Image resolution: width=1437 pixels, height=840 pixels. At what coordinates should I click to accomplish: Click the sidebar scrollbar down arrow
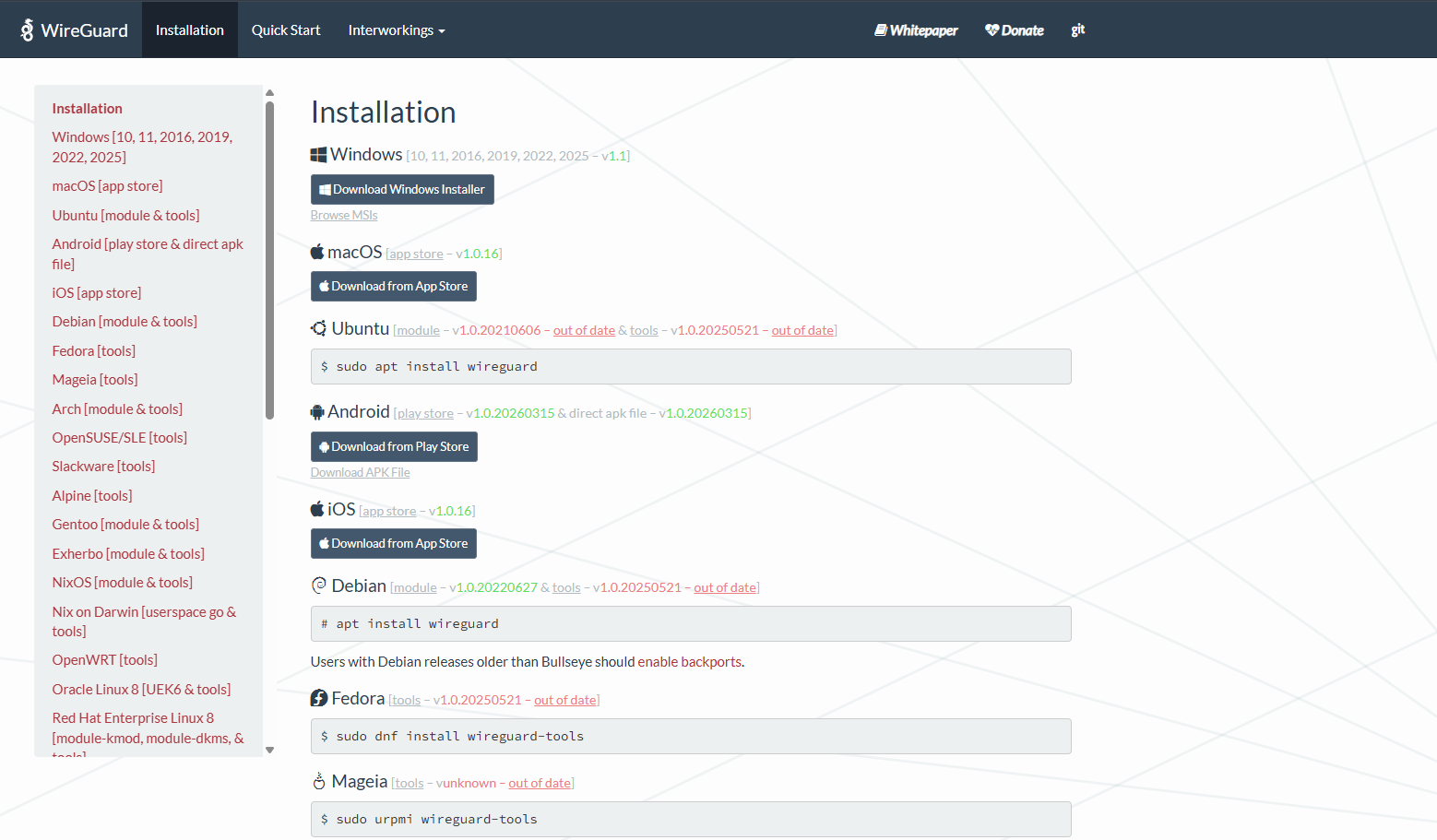pyautogui.click(x=269, y=750)
